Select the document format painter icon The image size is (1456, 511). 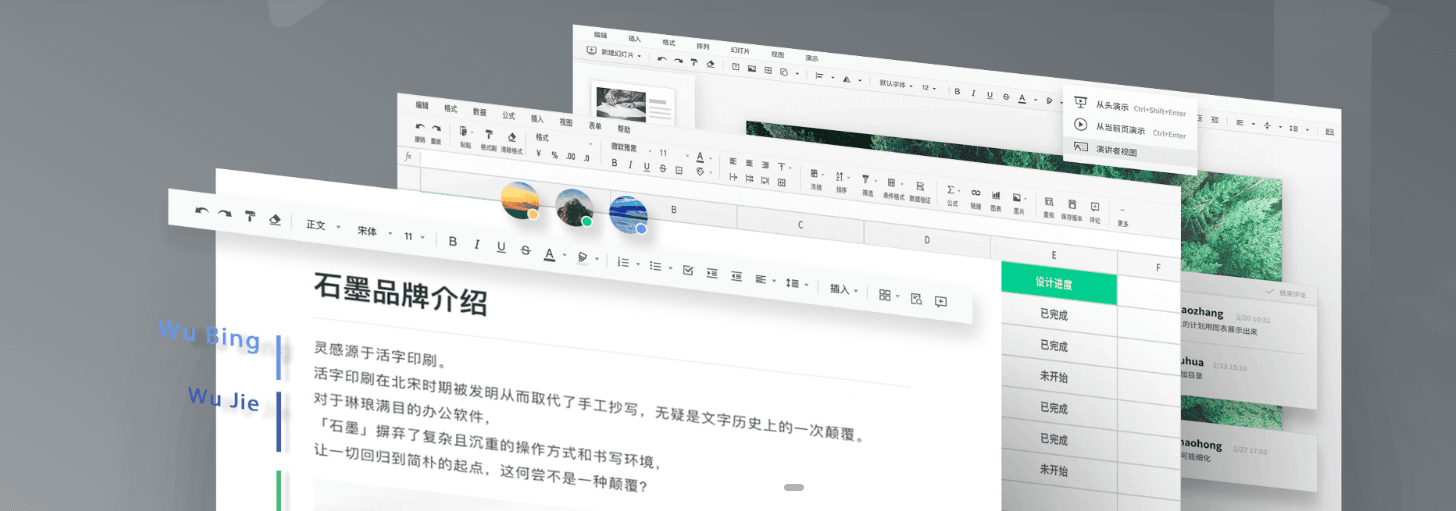point(250,217)
